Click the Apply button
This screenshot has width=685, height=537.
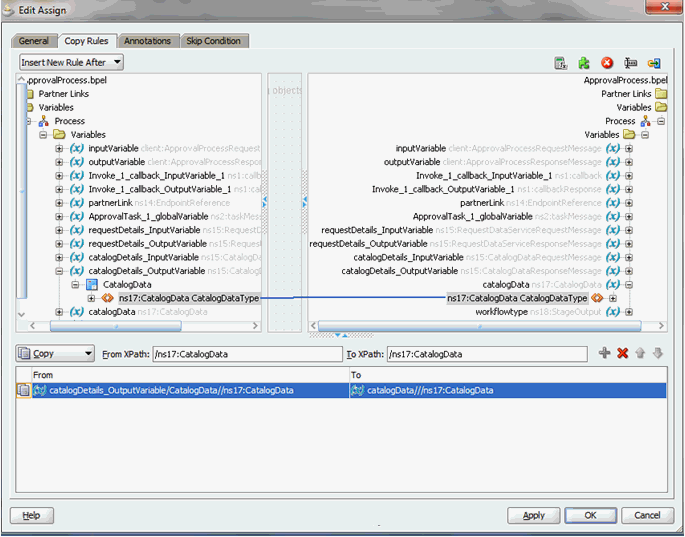533,516
